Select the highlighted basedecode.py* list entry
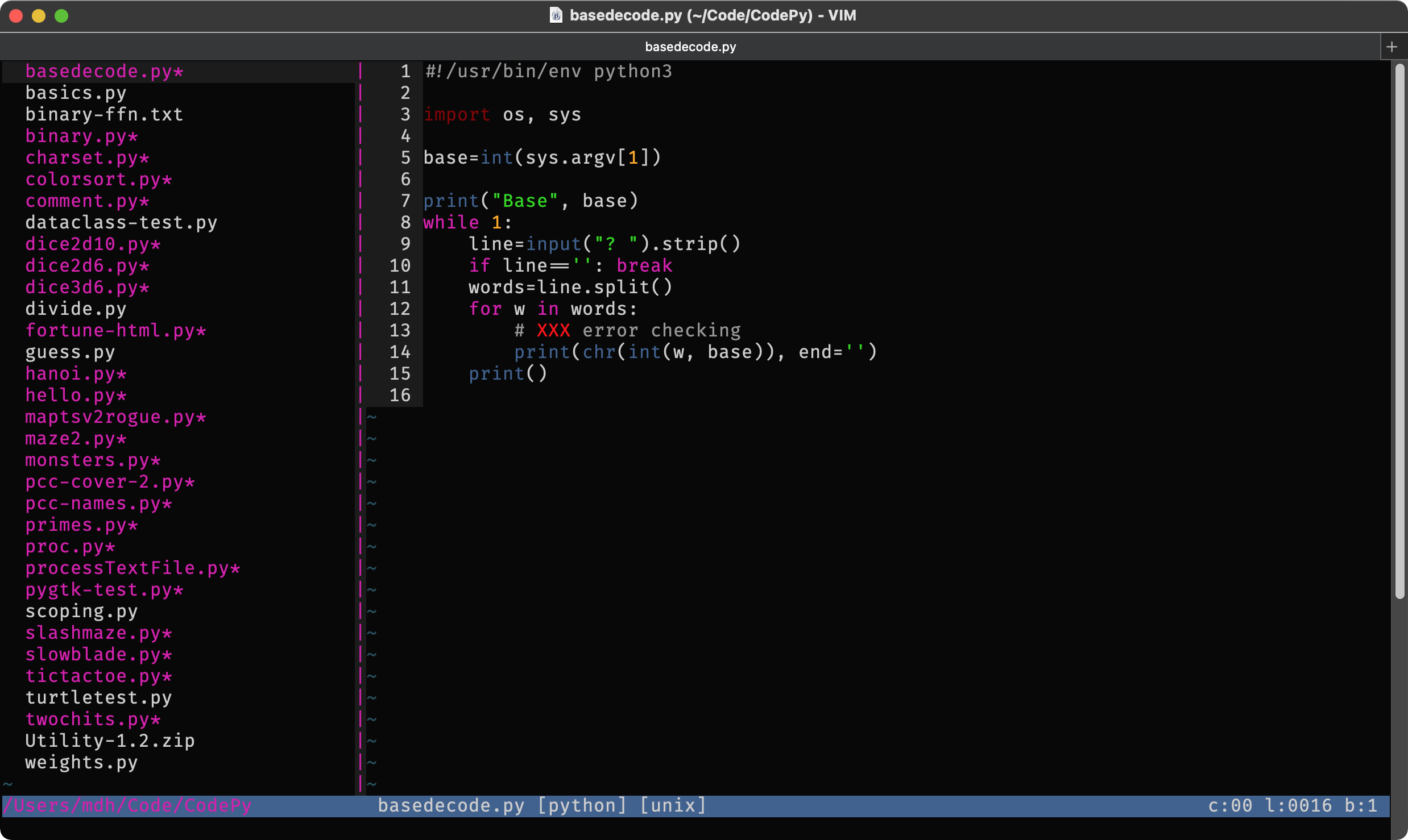1408x840 pixels. 104,71
